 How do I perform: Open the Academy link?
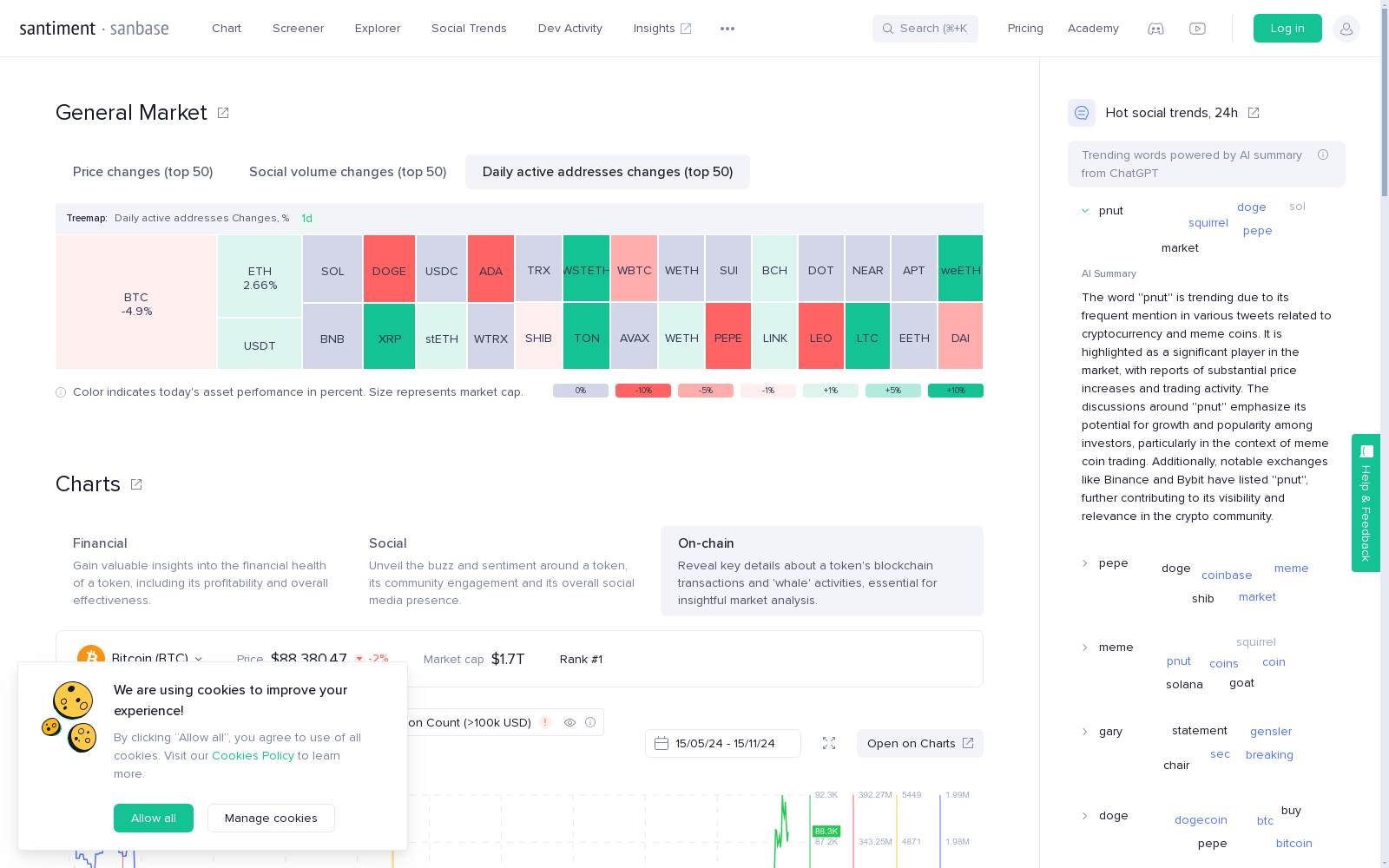coord(1093,29)
